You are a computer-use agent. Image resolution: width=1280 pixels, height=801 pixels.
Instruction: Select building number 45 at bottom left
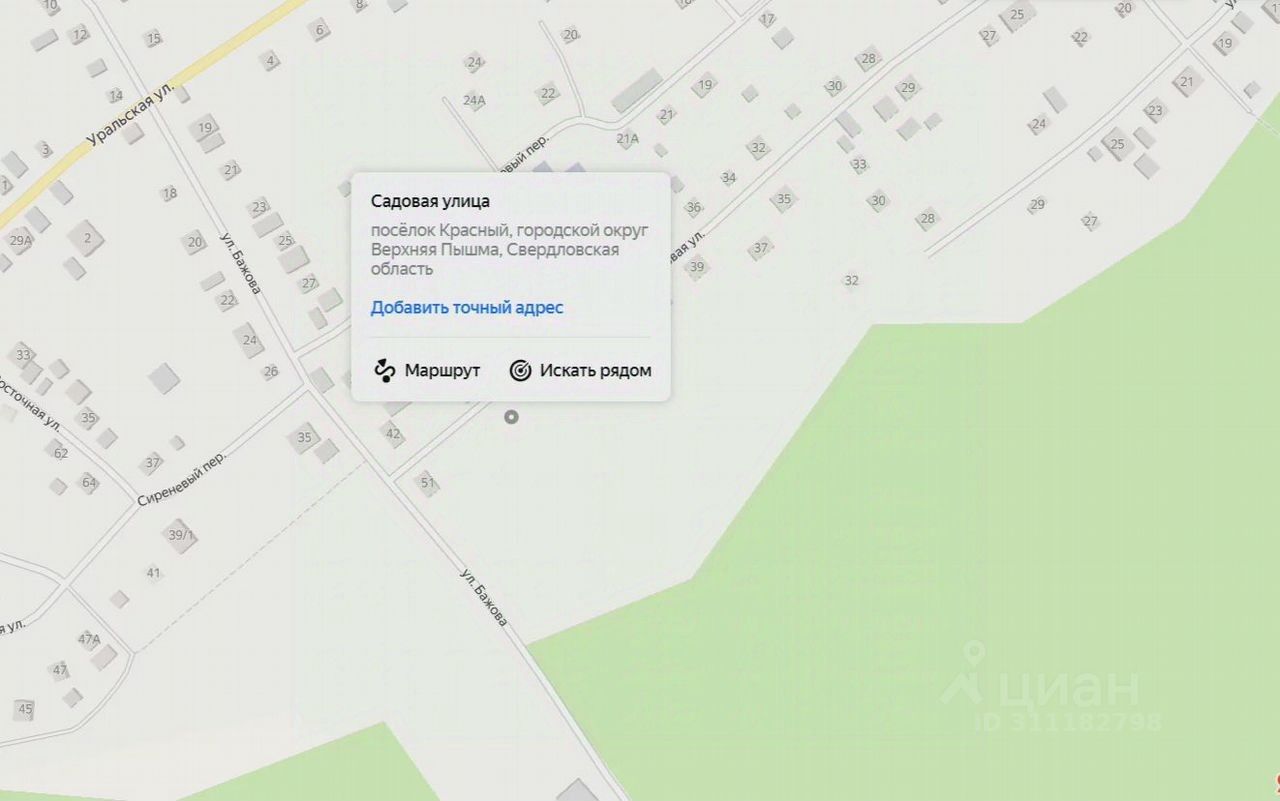coord(26,710)
